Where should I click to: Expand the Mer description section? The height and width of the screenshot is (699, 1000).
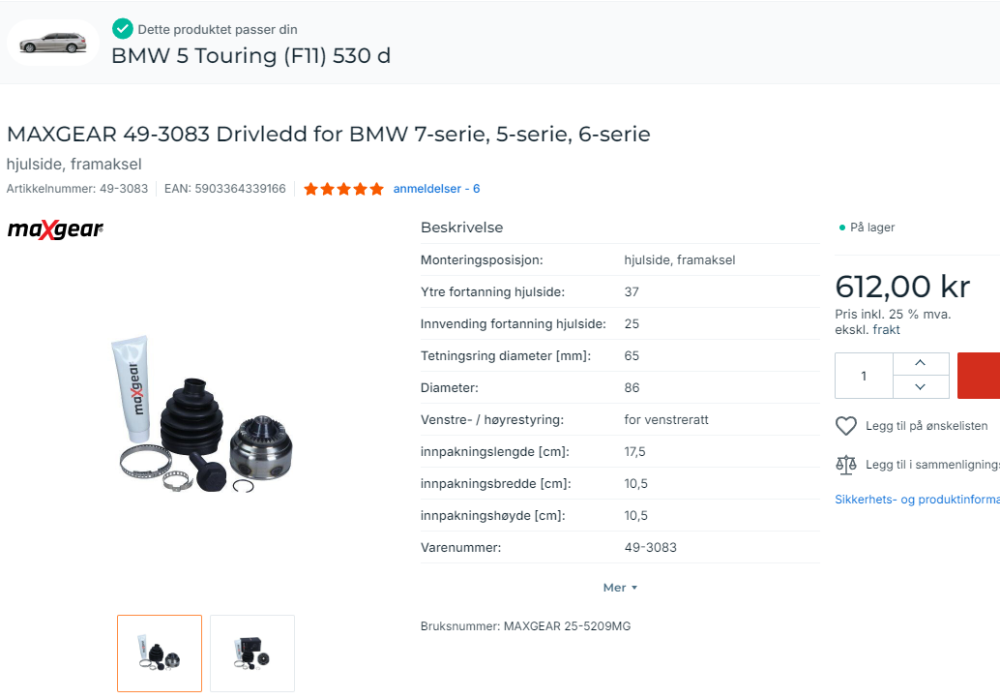click(620, 588)
